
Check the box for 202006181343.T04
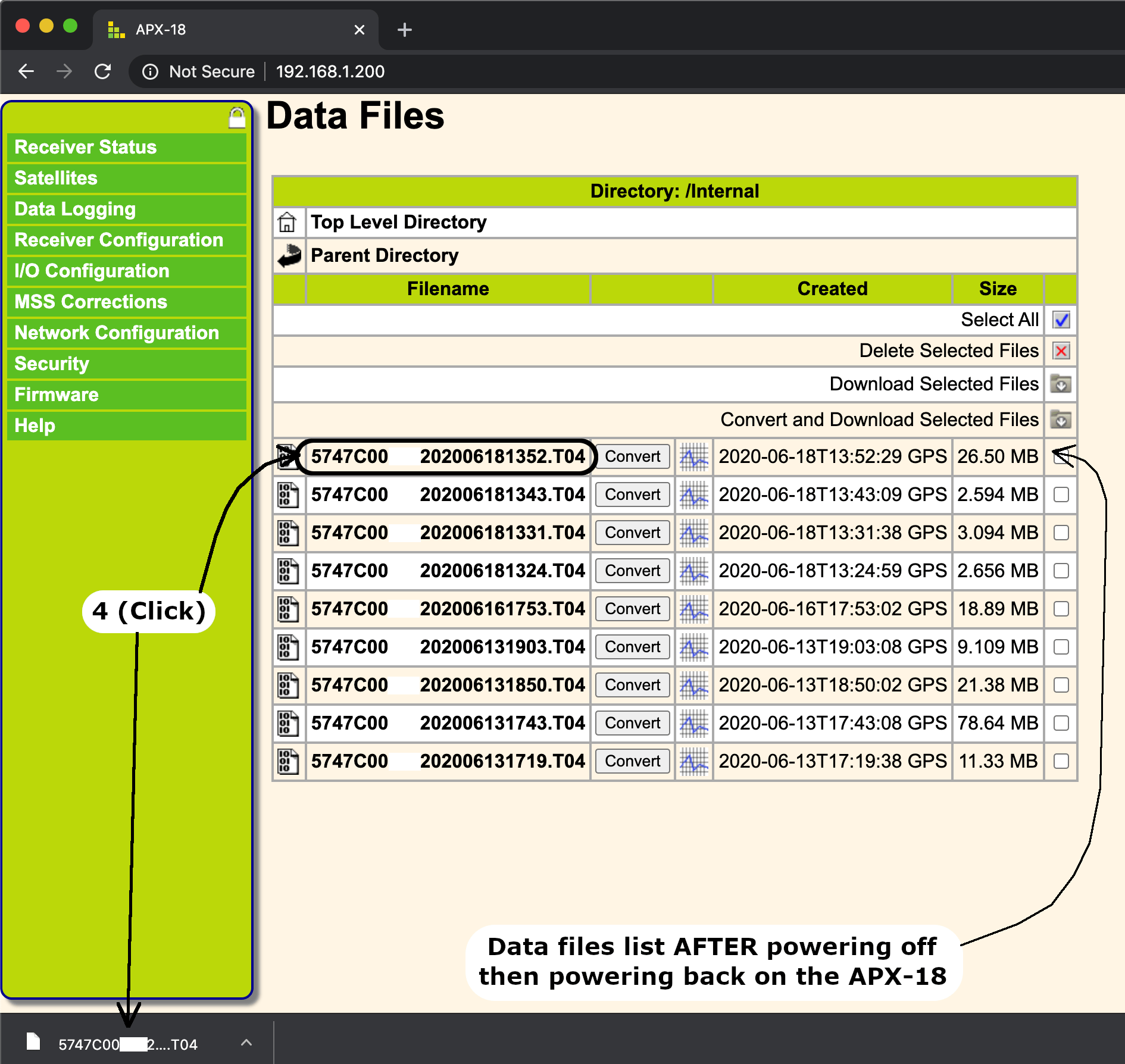click(1061, 495)
